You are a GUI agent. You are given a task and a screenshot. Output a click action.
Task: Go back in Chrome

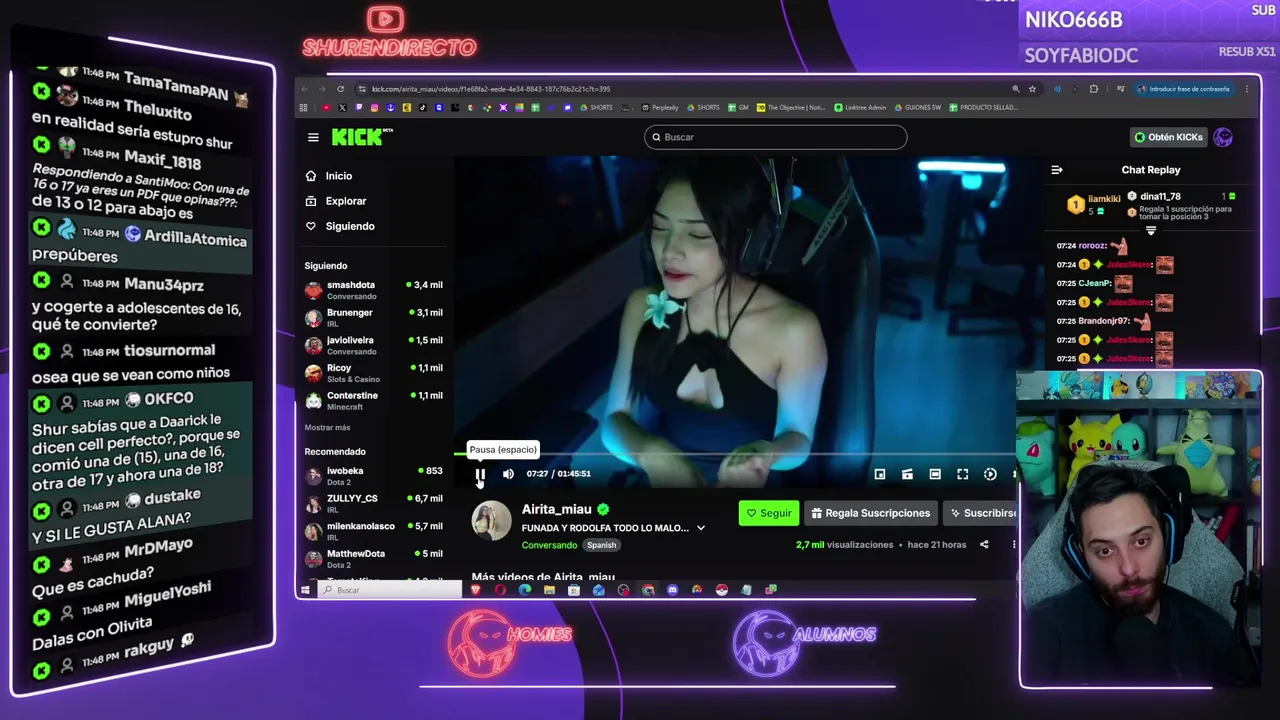point(304,89)
